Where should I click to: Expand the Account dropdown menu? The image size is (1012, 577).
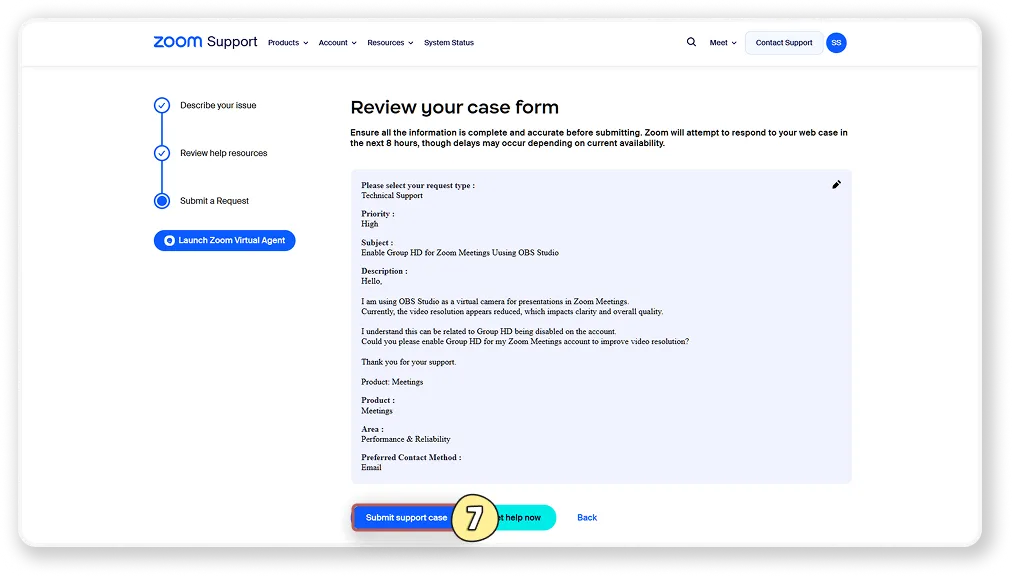point(338,43)
